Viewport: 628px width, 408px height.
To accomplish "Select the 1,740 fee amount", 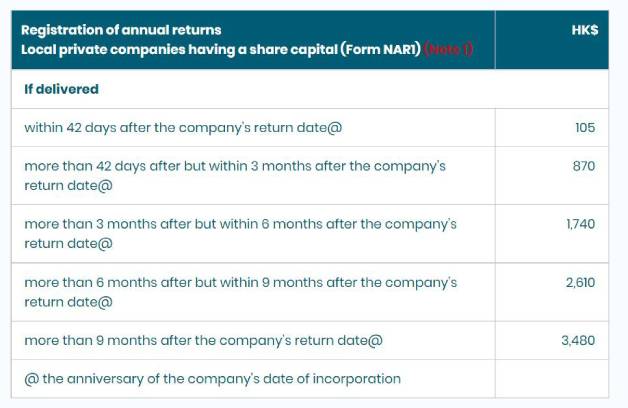I will click(580, 224).
